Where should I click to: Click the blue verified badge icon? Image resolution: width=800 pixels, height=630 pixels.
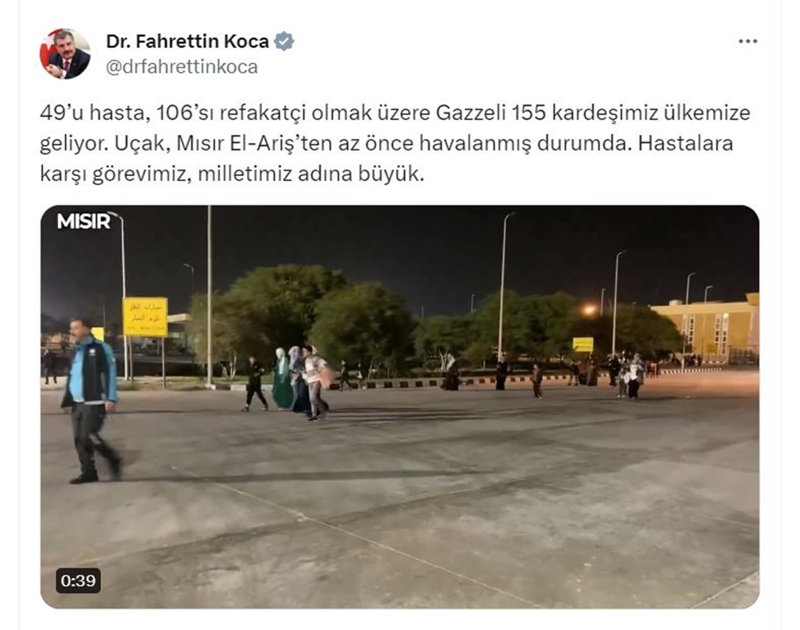(284, 41)
